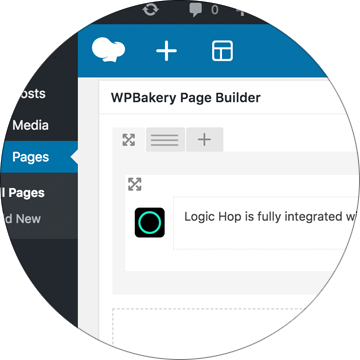Select Pages in the sidebar menu
Image resolution: width=360 pixels, height=360 pixels.
(39, 157)
